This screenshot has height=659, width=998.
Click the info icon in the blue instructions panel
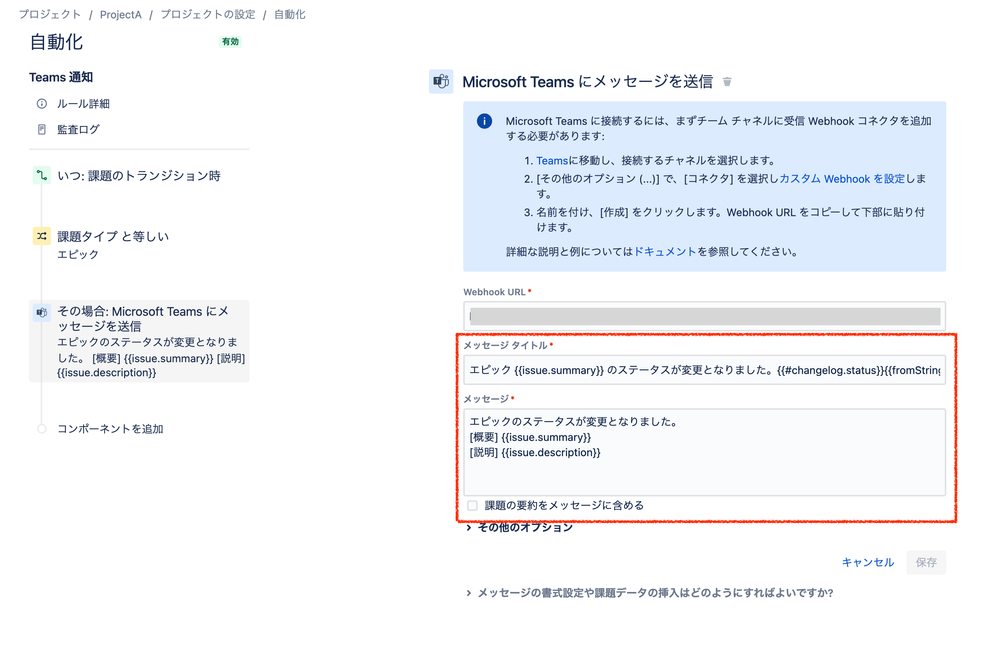click(x=483, y=120)
